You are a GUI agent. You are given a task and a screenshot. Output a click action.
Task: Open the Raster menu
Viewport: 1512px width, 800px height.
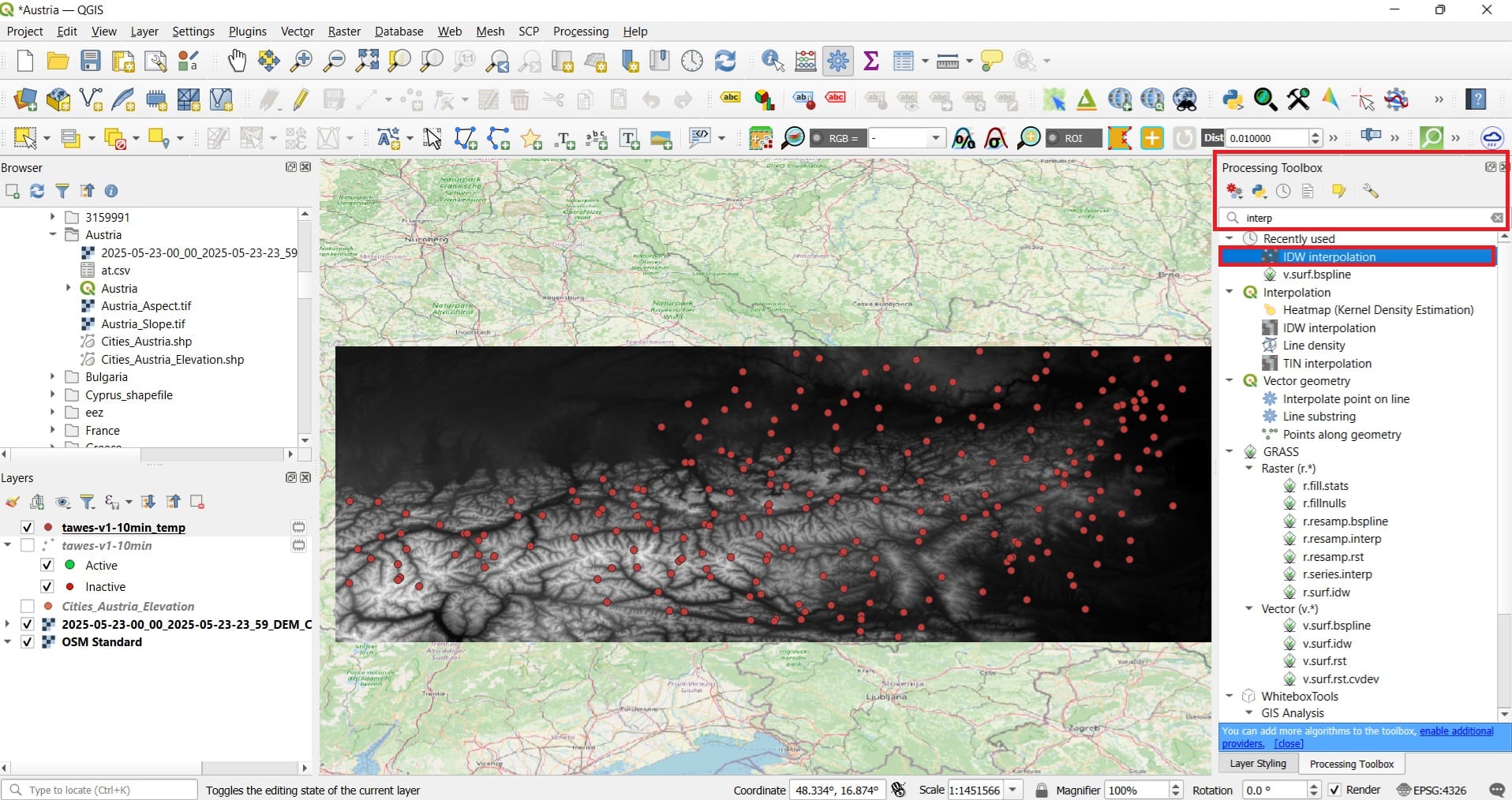click(x=344, y=32)
